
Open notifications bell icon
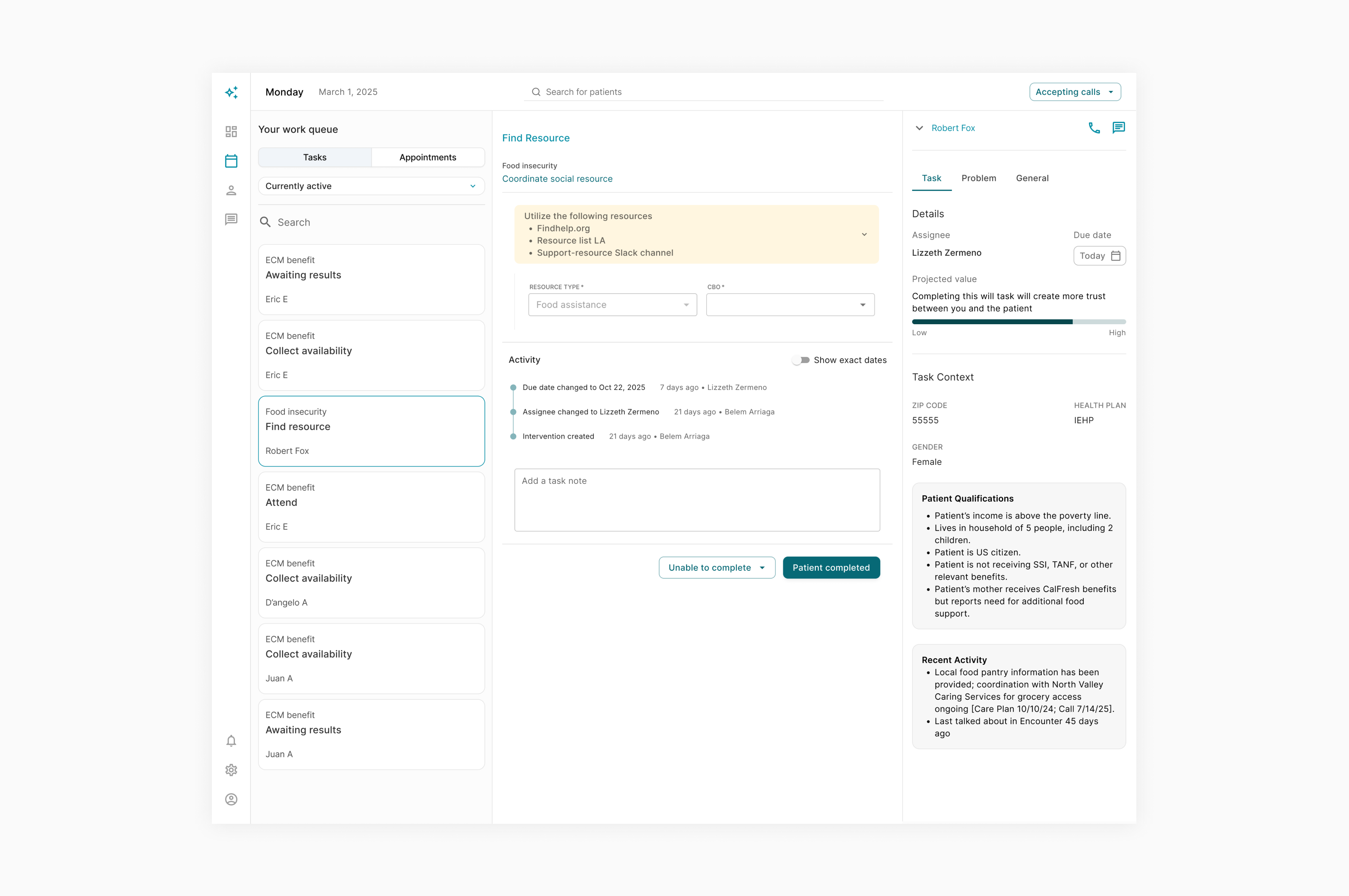coord(231,741)
